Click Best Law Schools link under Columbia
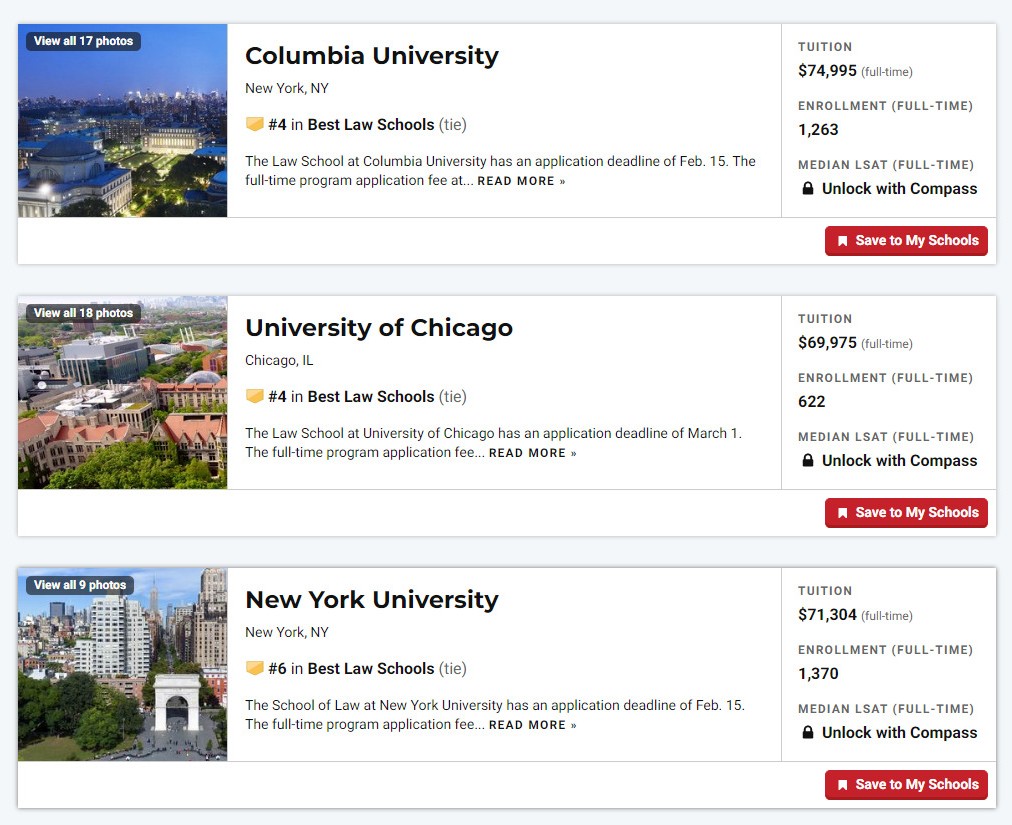This screenshot has height=825, width=1012. tap(370, 125)
